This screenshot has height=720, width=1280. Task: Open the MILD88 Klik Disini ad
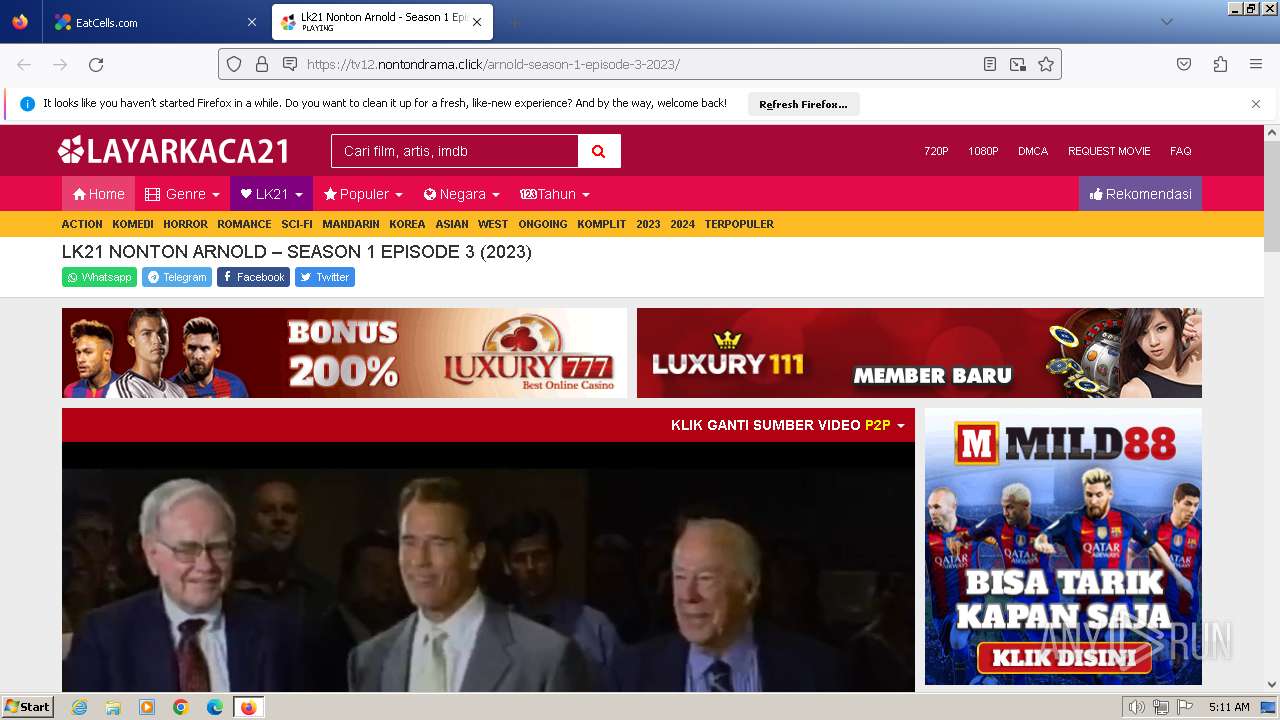click(x=1063, y=546)
